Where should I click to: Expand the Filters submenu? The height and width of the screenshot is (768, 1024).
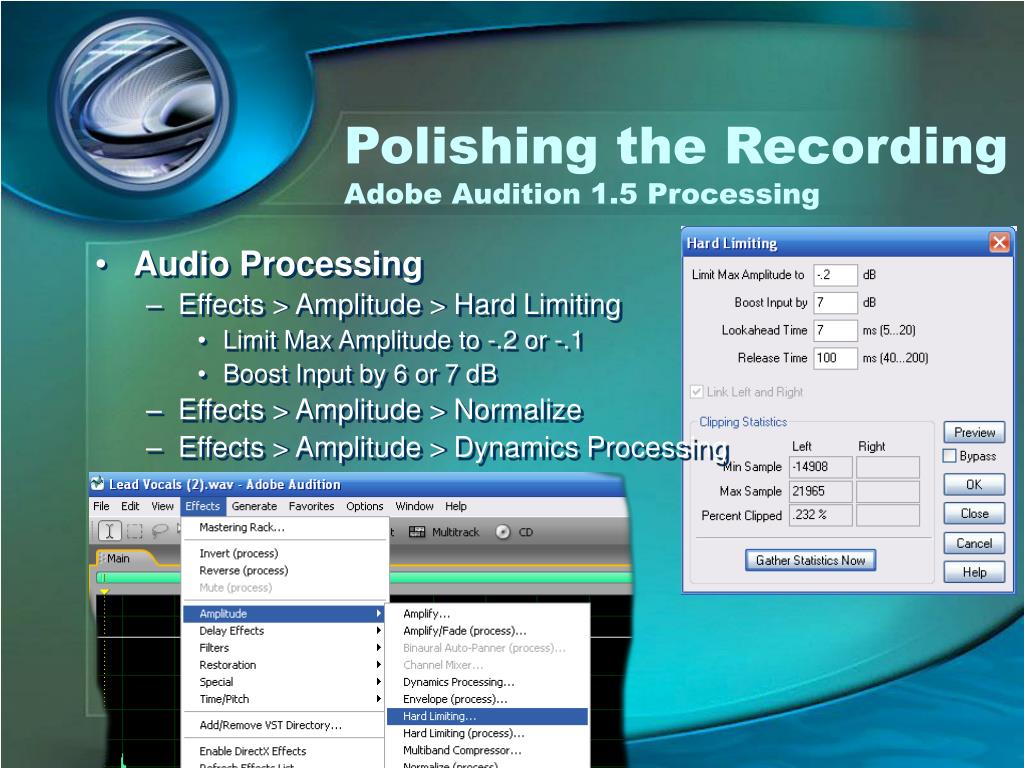click(x=284, y=647)
